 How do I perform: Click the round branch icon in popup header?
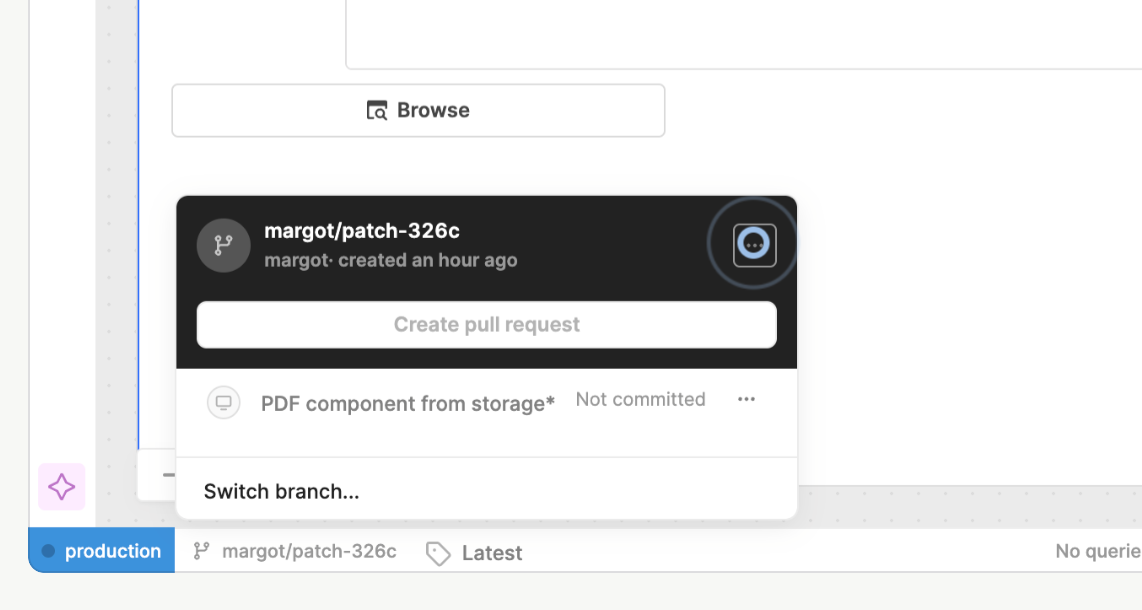pyautogui.click(x=223, y=245)
